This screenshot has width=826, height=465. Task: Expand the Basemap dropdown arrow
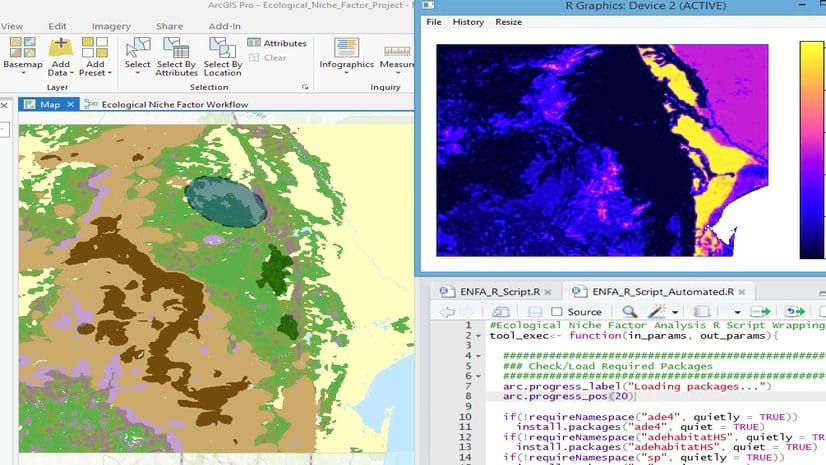(x=23, y=73)
